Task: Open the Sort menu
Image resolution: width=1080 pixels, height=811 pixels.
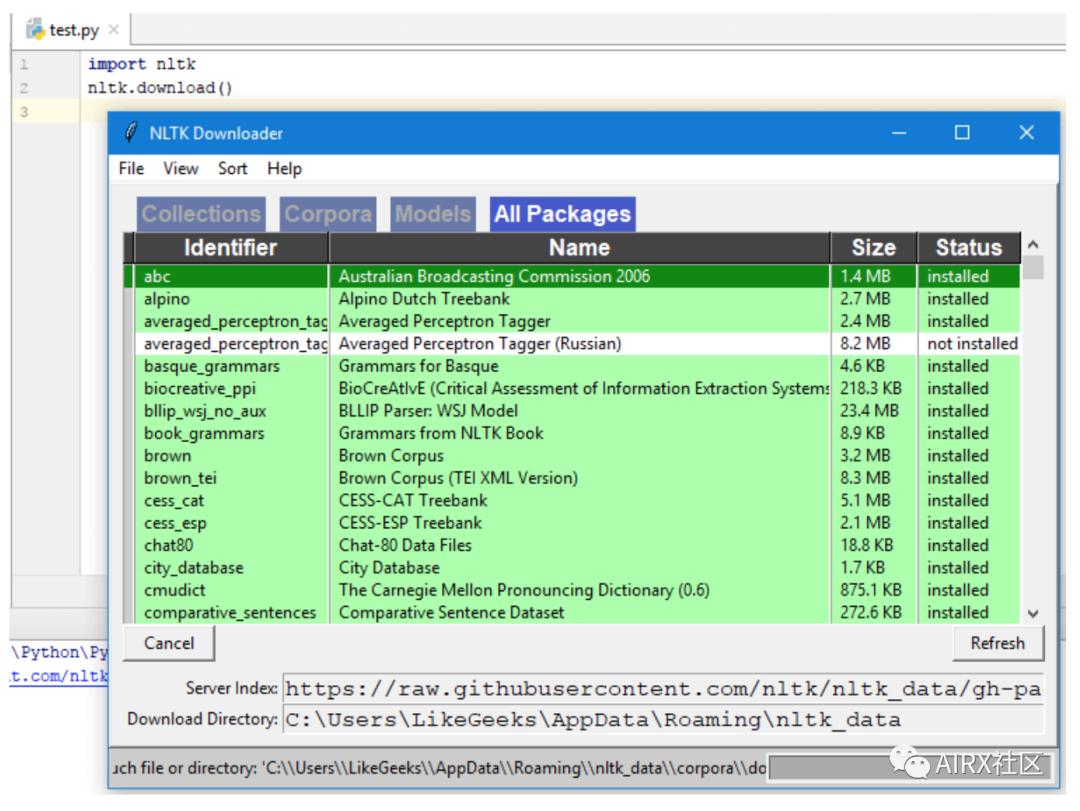Action: click(232, 169)
